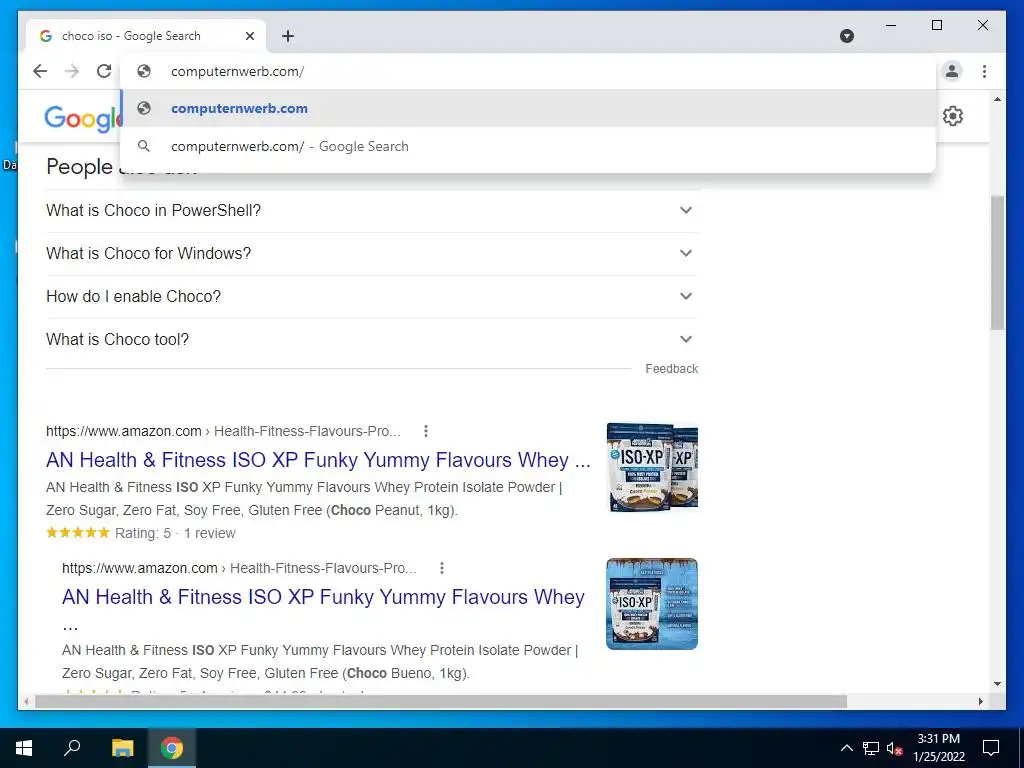Expand 'What is Choco tool?' question
The image size is (1024, 768).
(x=371, y=340)
